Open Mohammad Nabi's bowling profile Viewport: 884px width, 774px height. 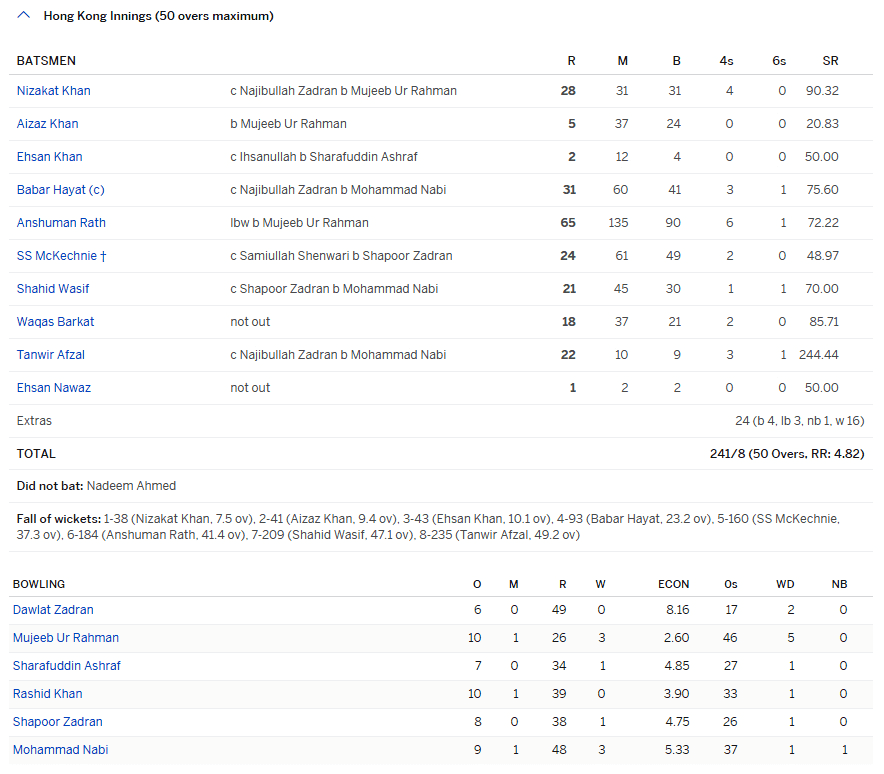60,750
